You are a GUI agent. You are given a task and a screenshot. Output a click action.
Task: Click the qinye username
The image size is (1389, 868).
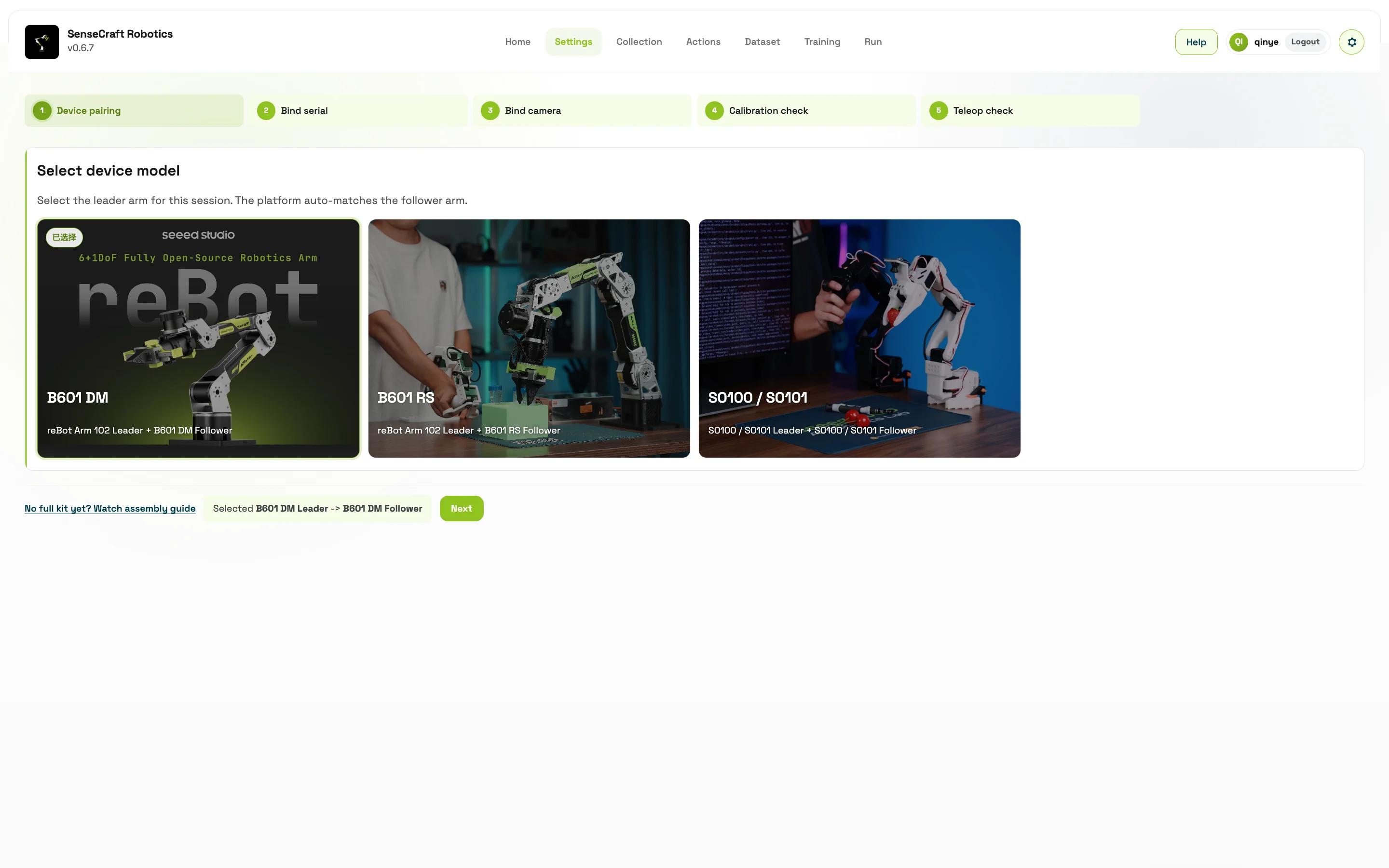[1266, 42]
